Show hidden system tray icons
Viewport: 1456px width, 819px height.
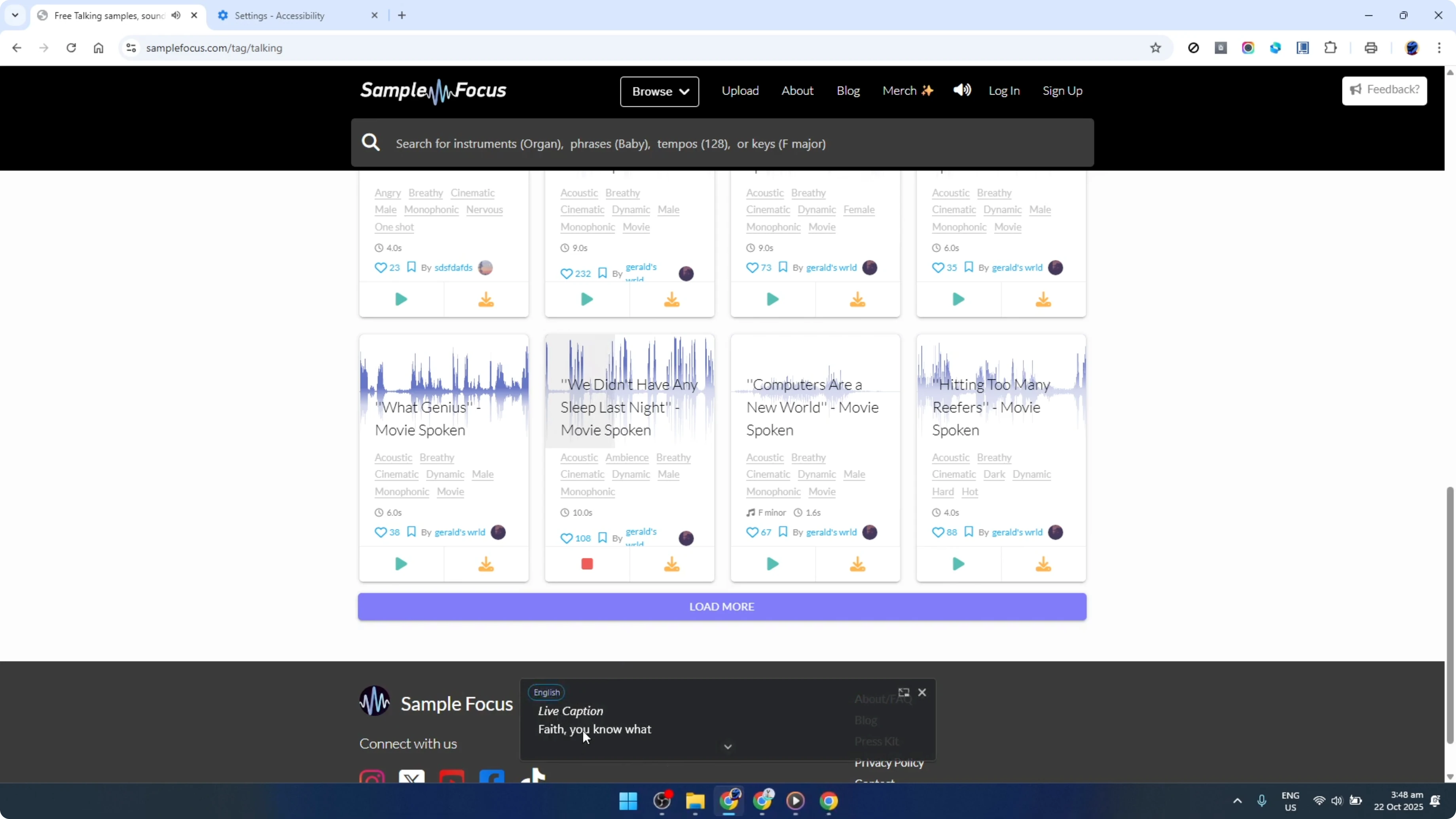1237,801
